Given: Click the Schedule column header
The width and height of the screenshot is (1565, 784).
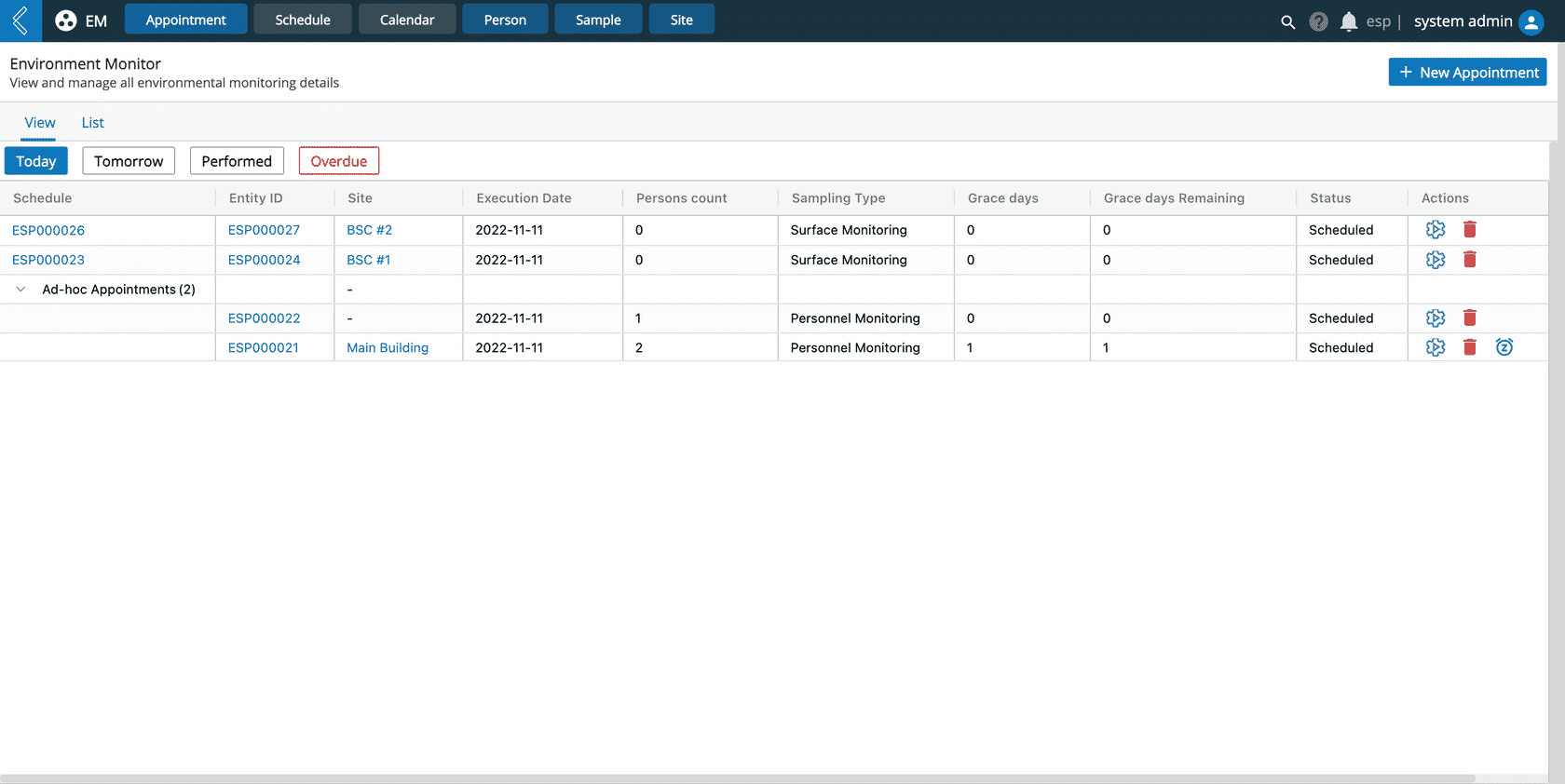Looking at the screenshot, I should (x=42, y=198).
